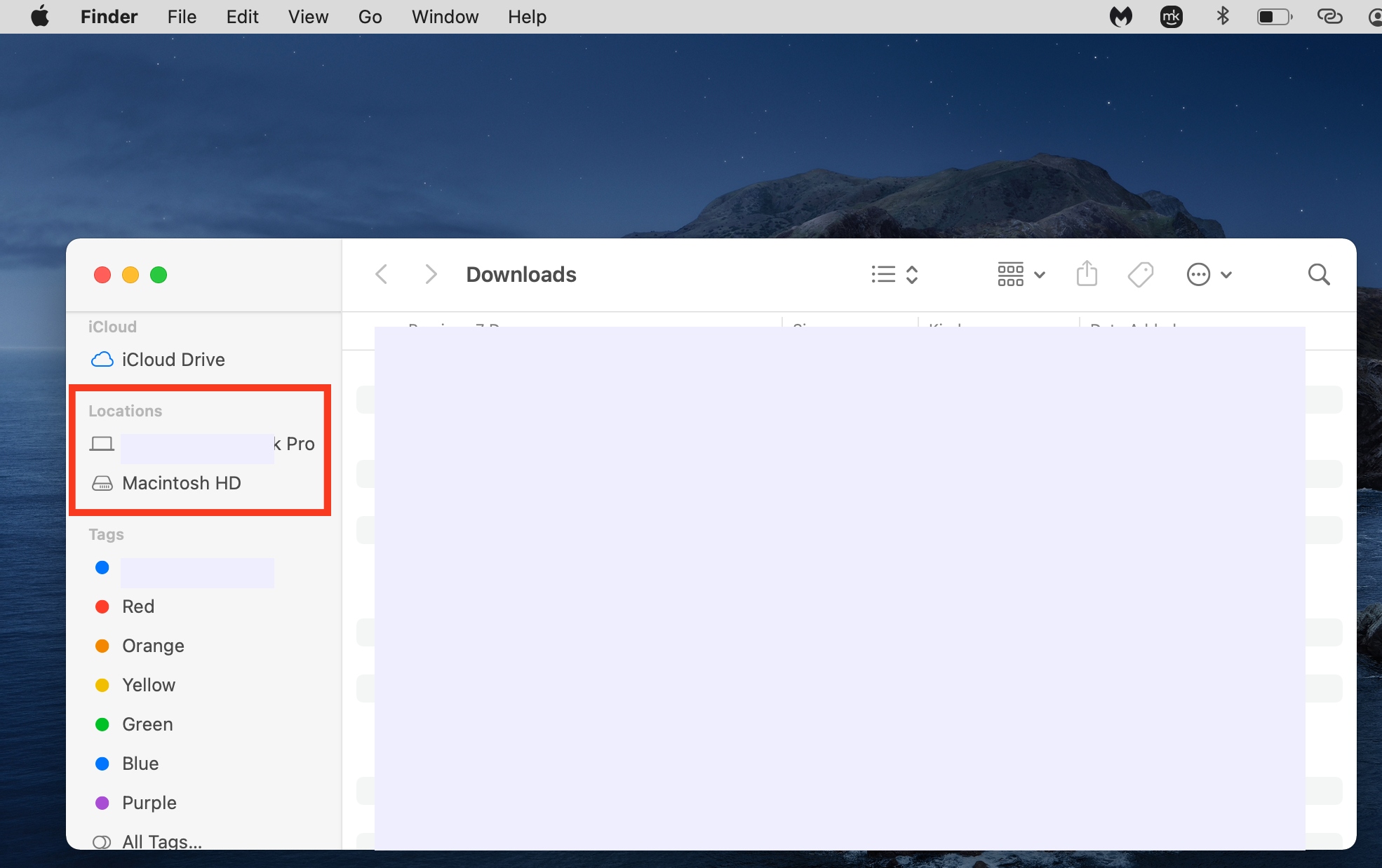The height and width of the screenshot is (868, 1382).
Task: Select the list view icon
Action: click(x=883, y=274)
